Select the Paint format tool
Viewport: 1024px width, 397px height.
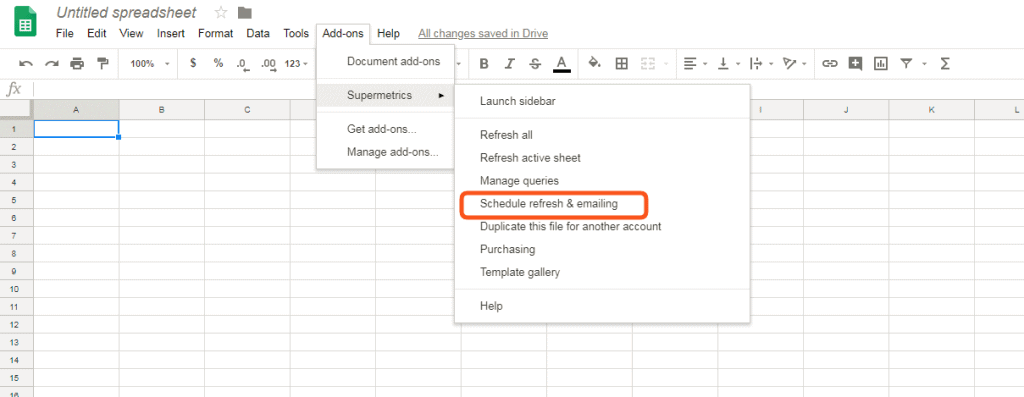(103, 63)
